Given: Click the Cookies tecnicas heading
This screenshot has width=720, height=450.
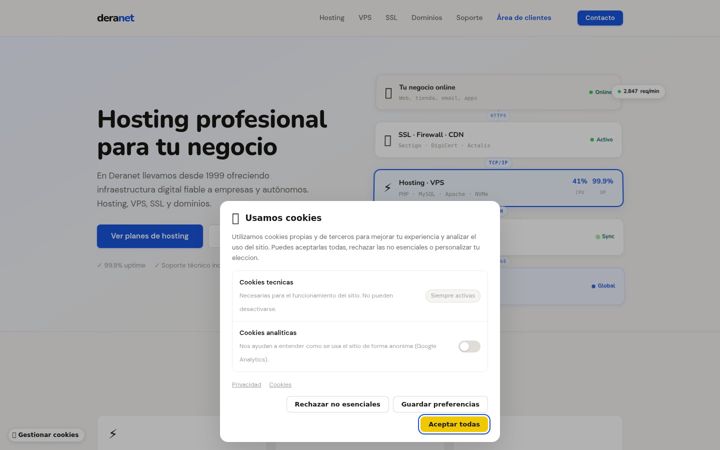Looking at the screenshot, I should tap(266, 282).
